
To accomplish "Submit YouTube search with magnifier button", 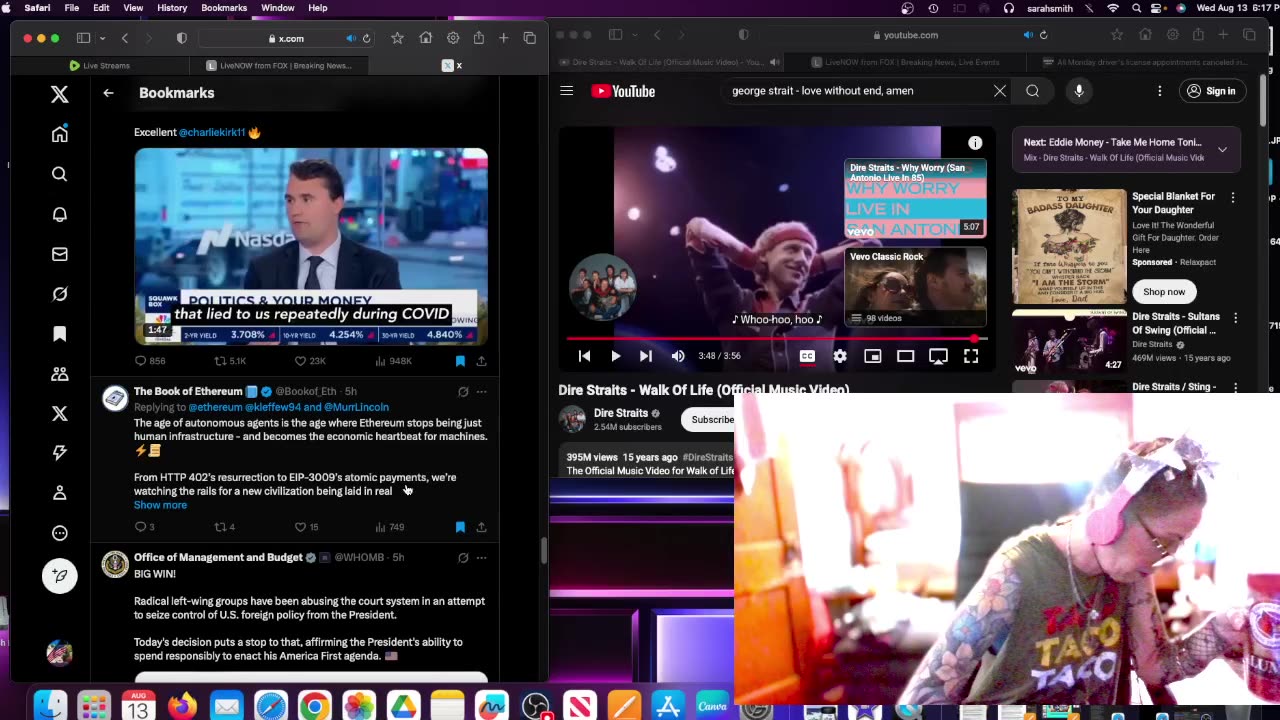I will (1032, 91).
